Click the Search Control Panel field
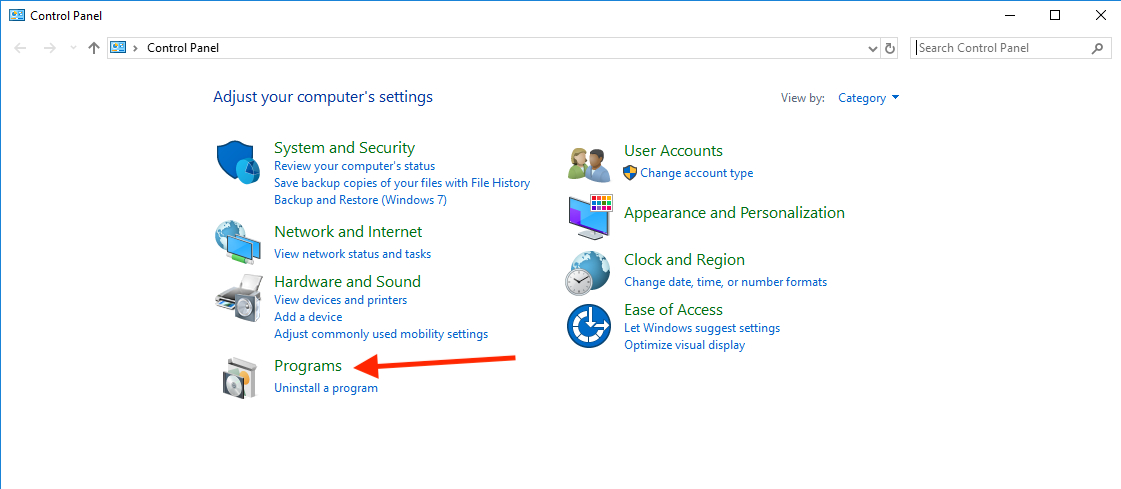This screenshot has height=489, width=1121. point(1000,48)
